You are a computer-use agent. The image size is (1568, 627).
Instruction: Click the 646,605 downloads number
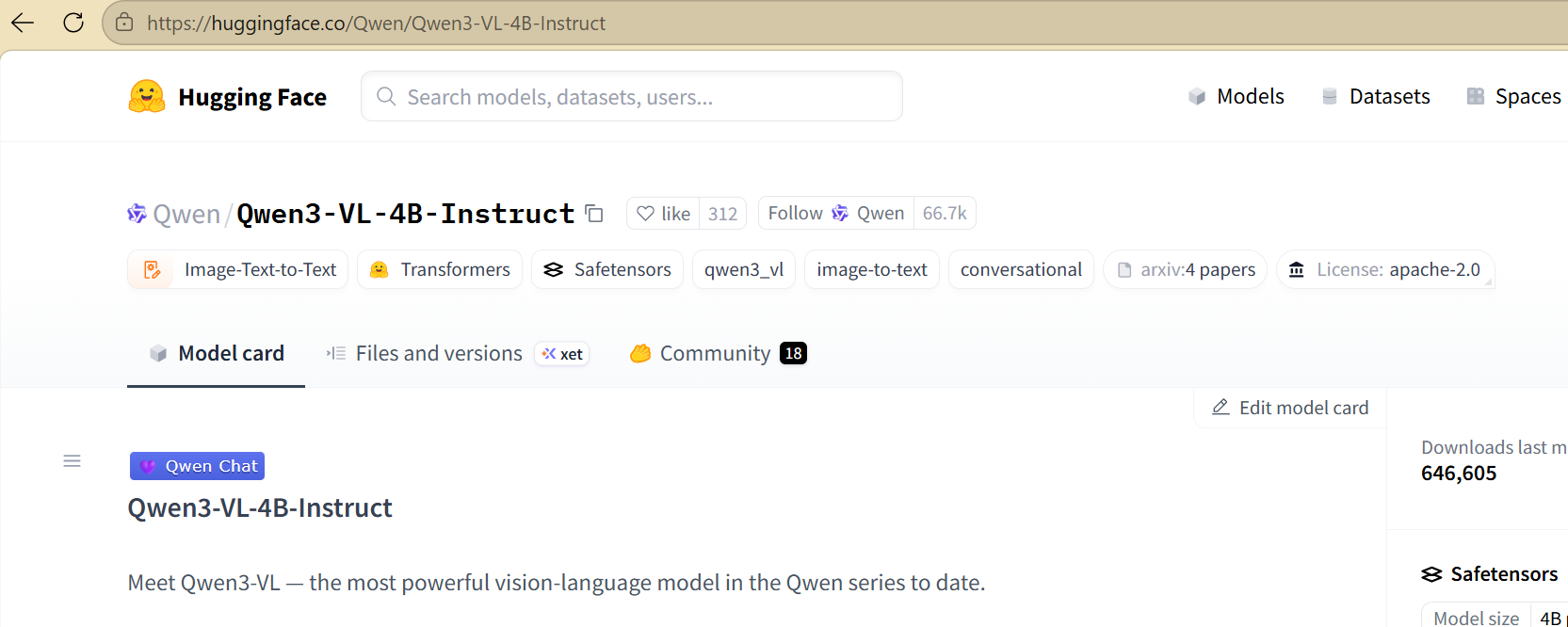[x=1459, y=474]
